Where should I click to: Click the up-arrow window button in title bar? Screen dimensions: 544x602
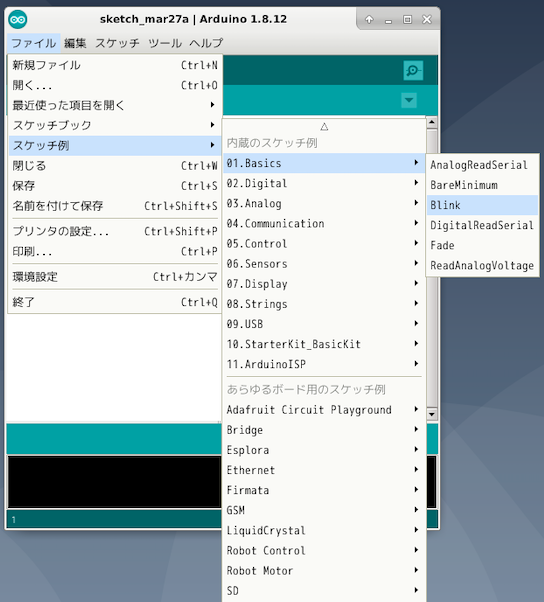click(x=369, y=19)
